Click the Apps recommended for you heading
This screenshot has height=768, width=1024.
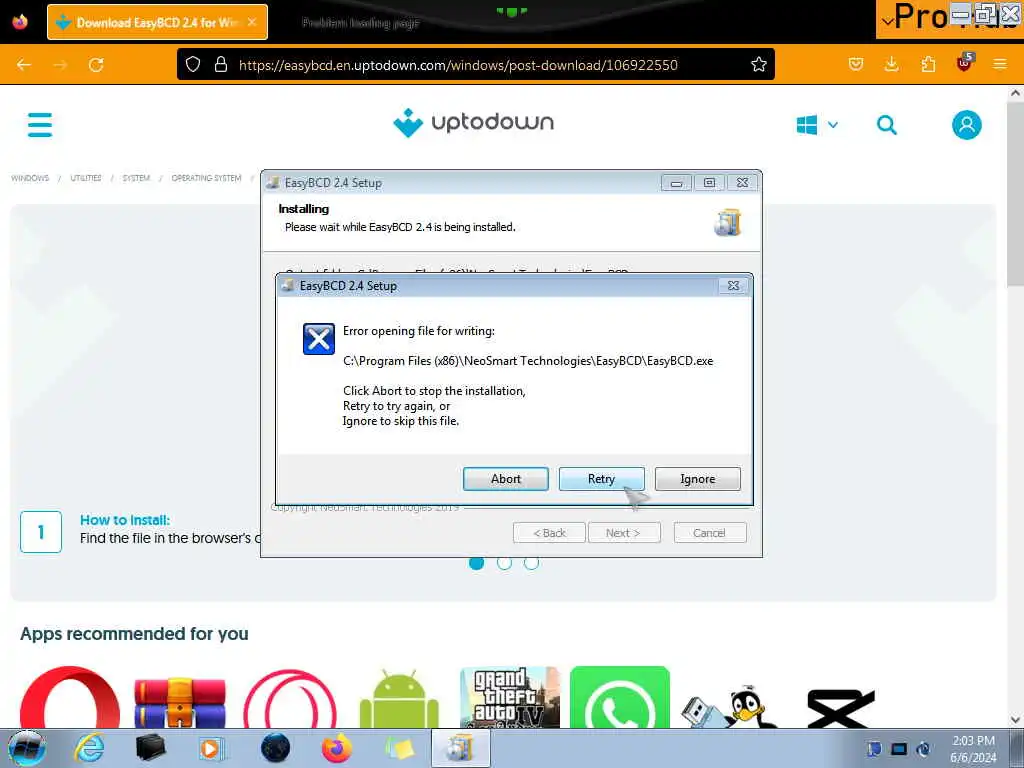(134, 633)
